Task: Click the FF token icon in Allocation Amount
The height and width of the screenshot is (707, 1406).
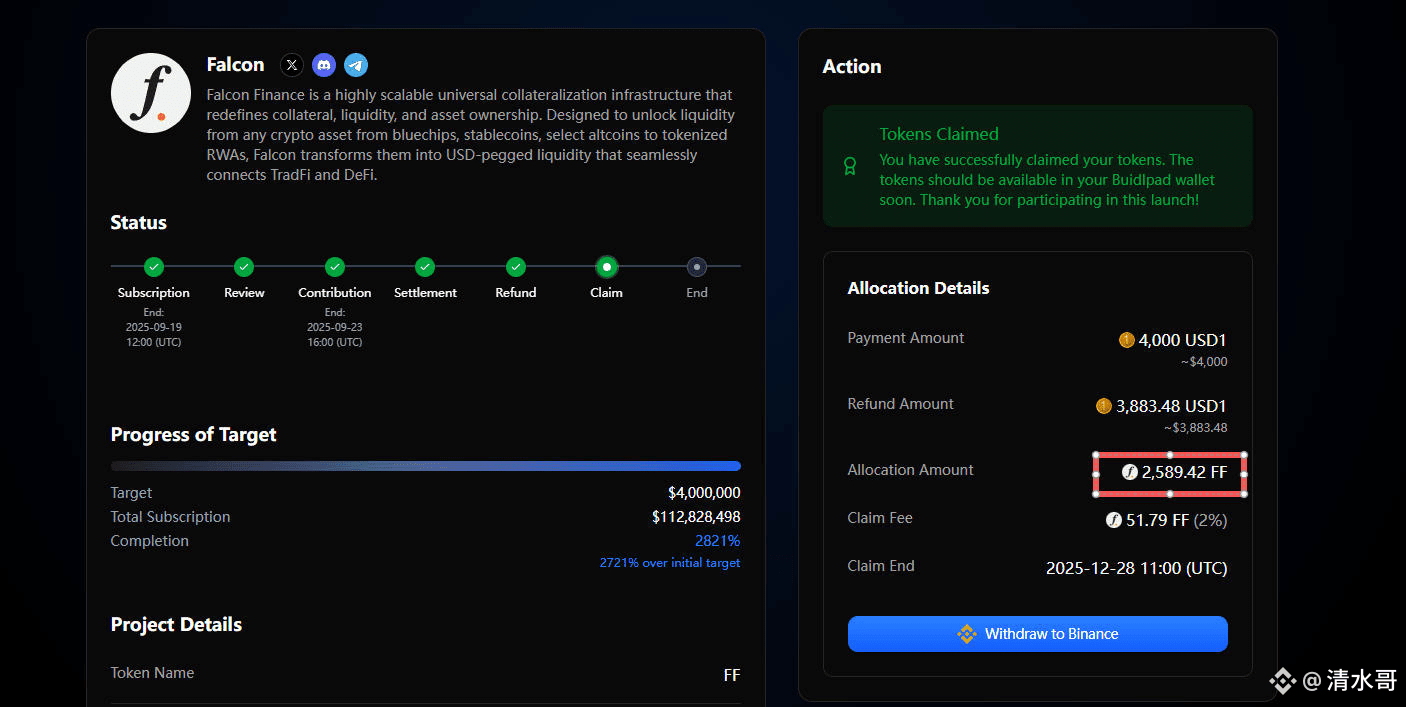Action: click(1130, 472)
